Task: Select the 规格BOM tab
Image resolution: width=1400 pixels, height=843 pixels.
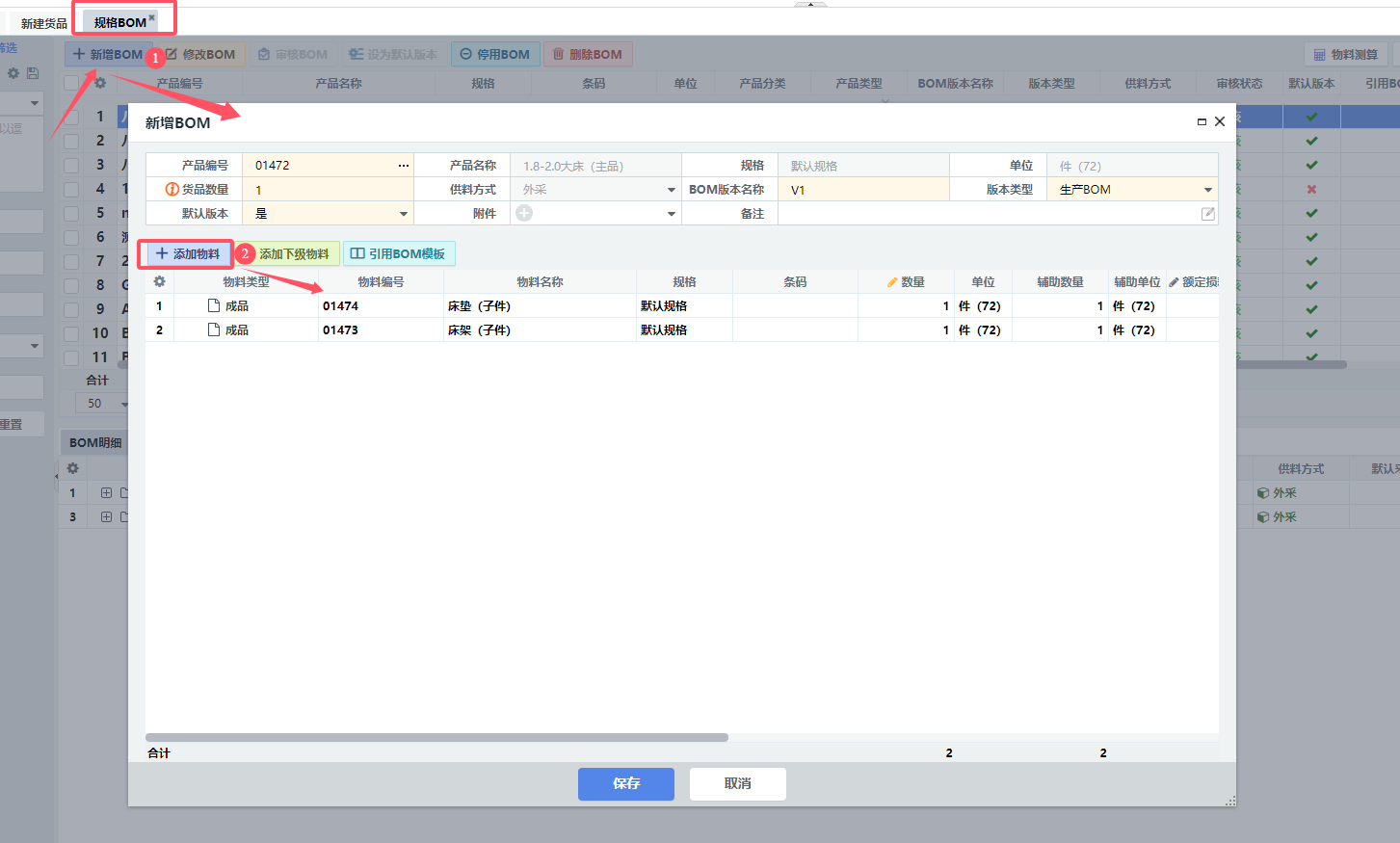Action: coord(120,22)
